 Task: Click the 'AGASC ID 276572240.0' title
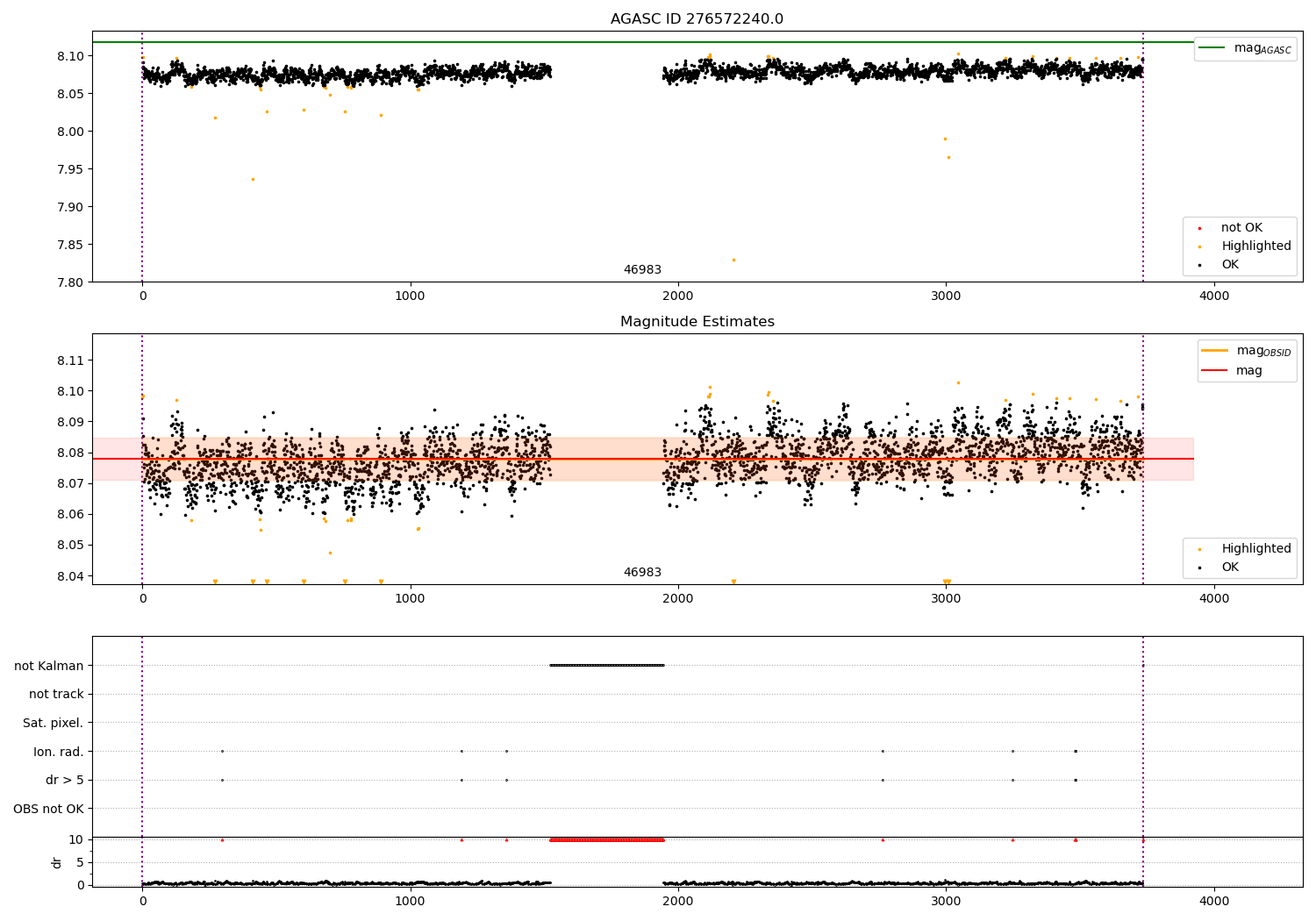pyautogui.click(x=697, y=19)
